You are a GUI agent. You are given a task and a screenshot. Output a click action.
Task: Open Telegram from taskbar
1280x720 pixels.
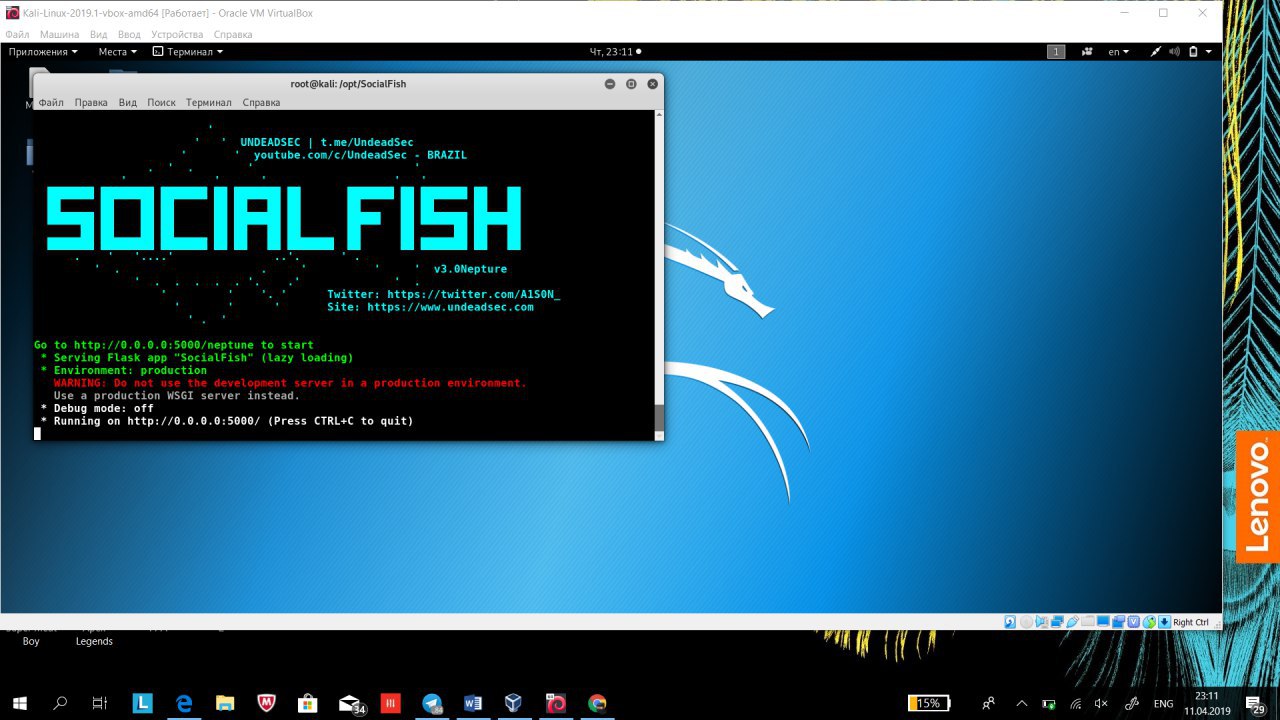click(x=432, y=703)
